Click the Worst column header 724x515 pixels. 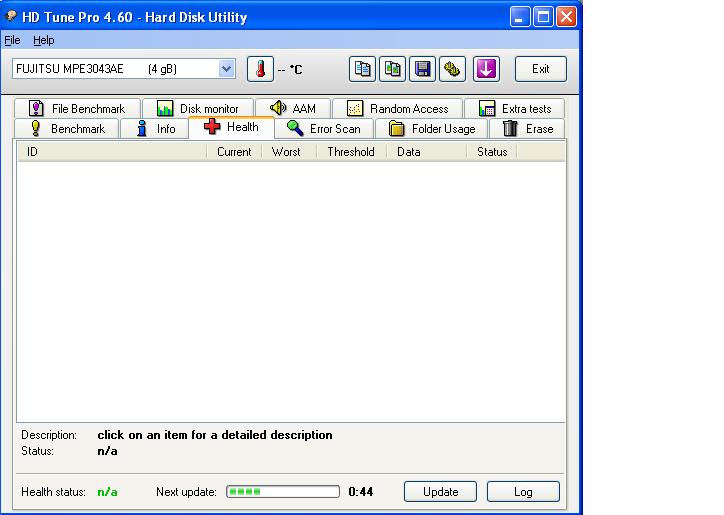(x=289, y=152)
